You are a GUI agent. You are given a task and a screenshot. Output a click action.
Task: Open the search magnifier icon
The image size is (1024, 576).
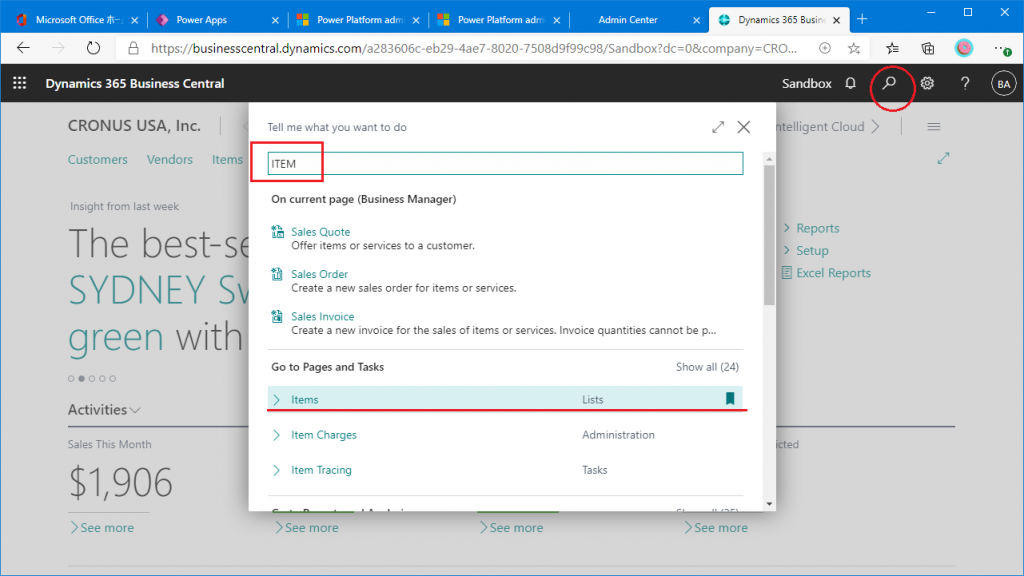point(889,83)
